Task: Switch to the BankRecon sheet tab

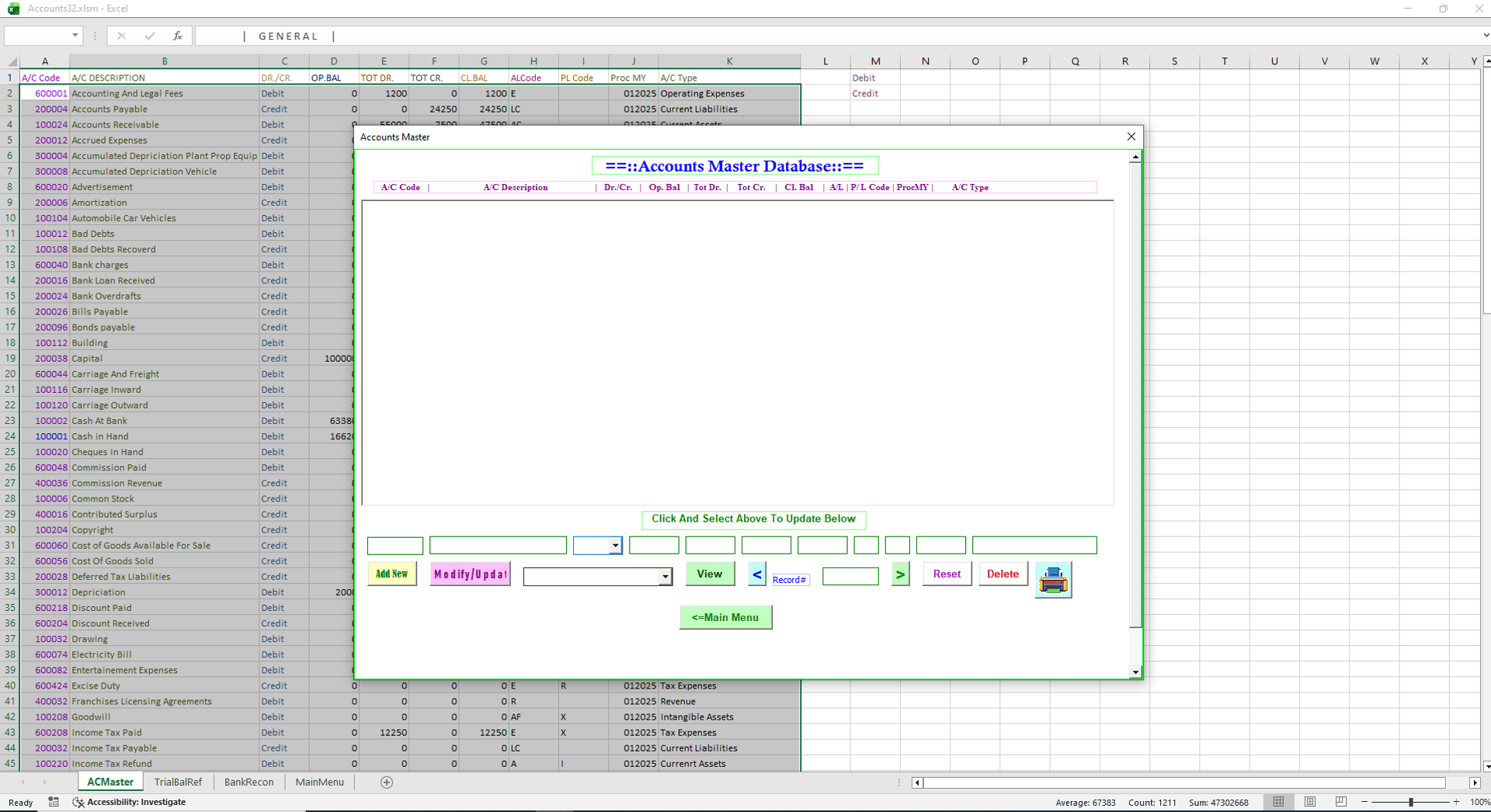Action: point(249,782)
